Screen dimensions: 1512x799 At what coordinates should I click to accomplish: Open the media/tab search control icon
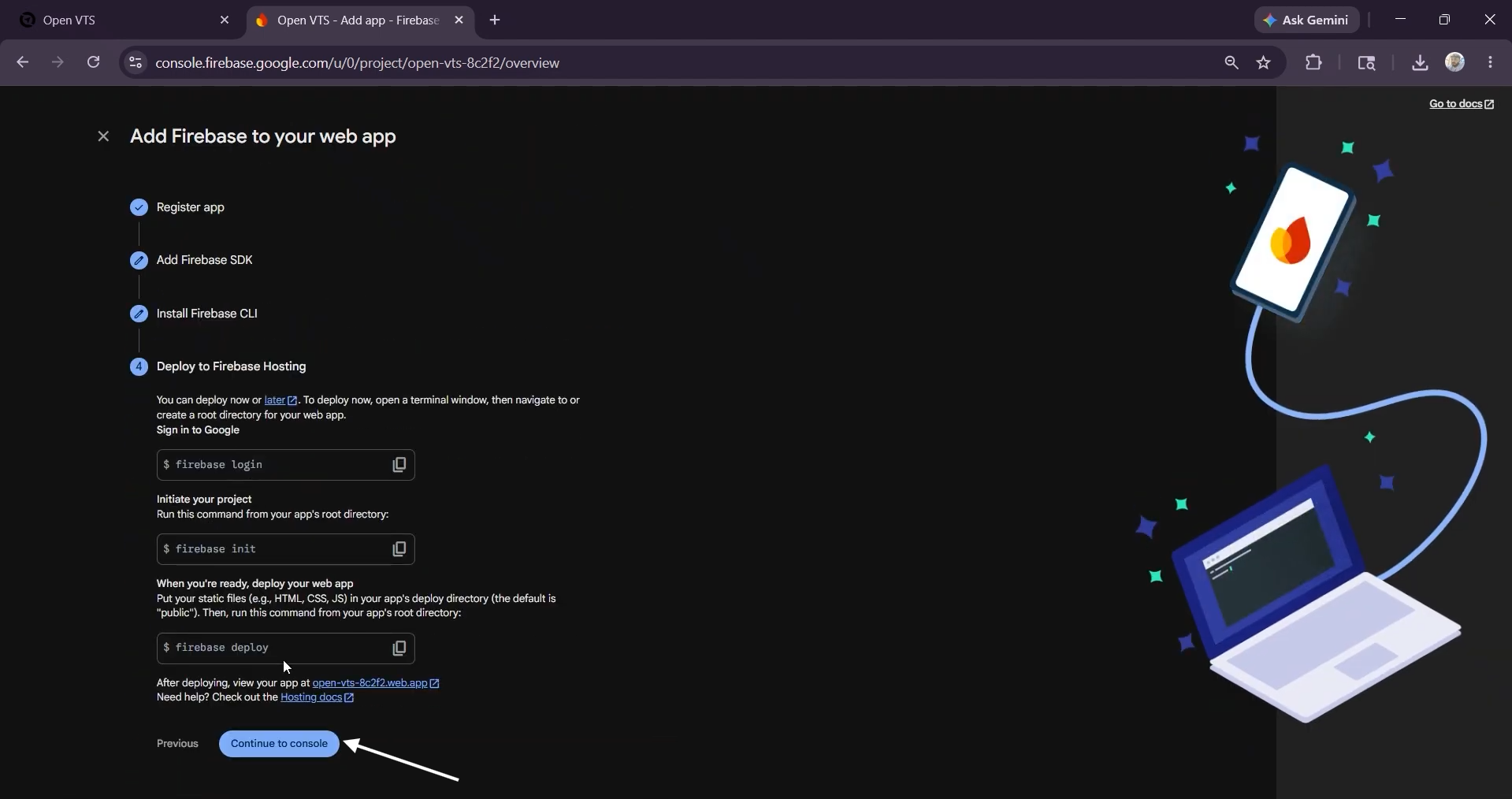1366,62
